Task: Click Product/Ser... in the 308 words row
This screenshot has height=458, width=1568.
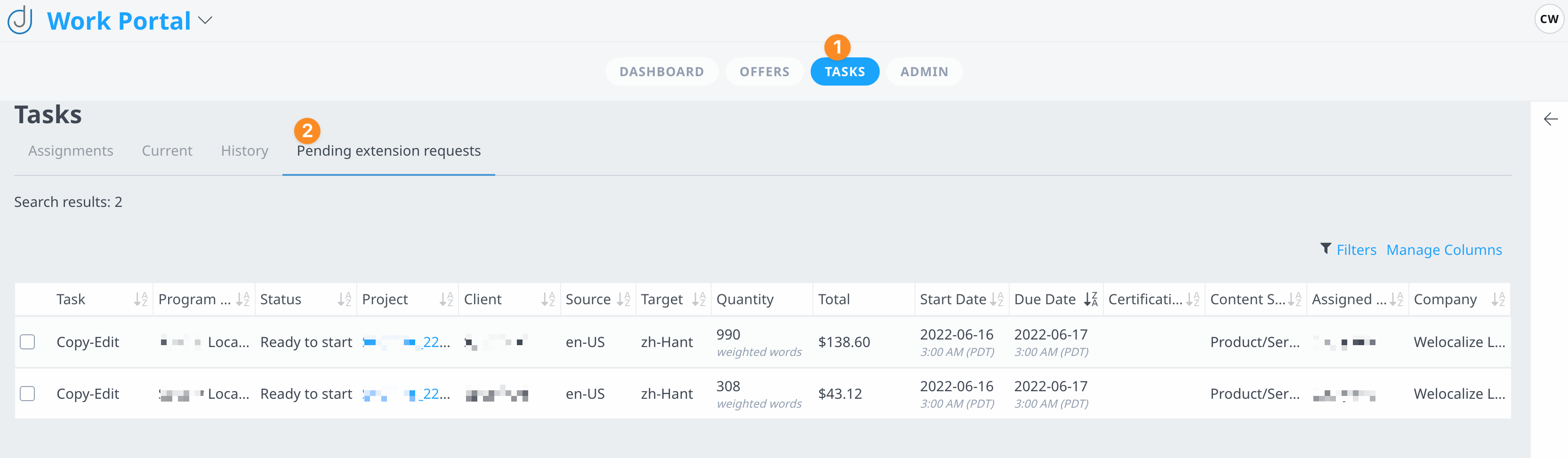Action: click(x=1254, y=394)
